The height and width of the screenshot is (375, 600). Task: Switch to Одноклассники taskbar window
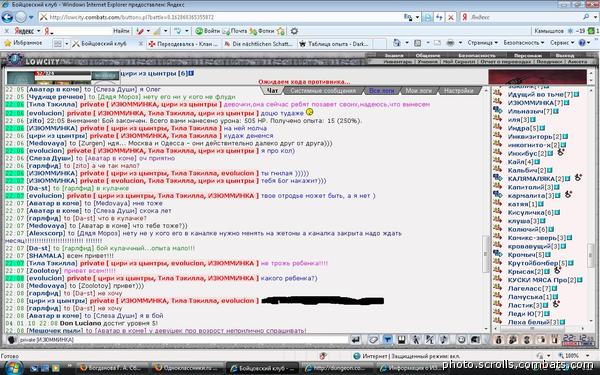pos(187,368)
